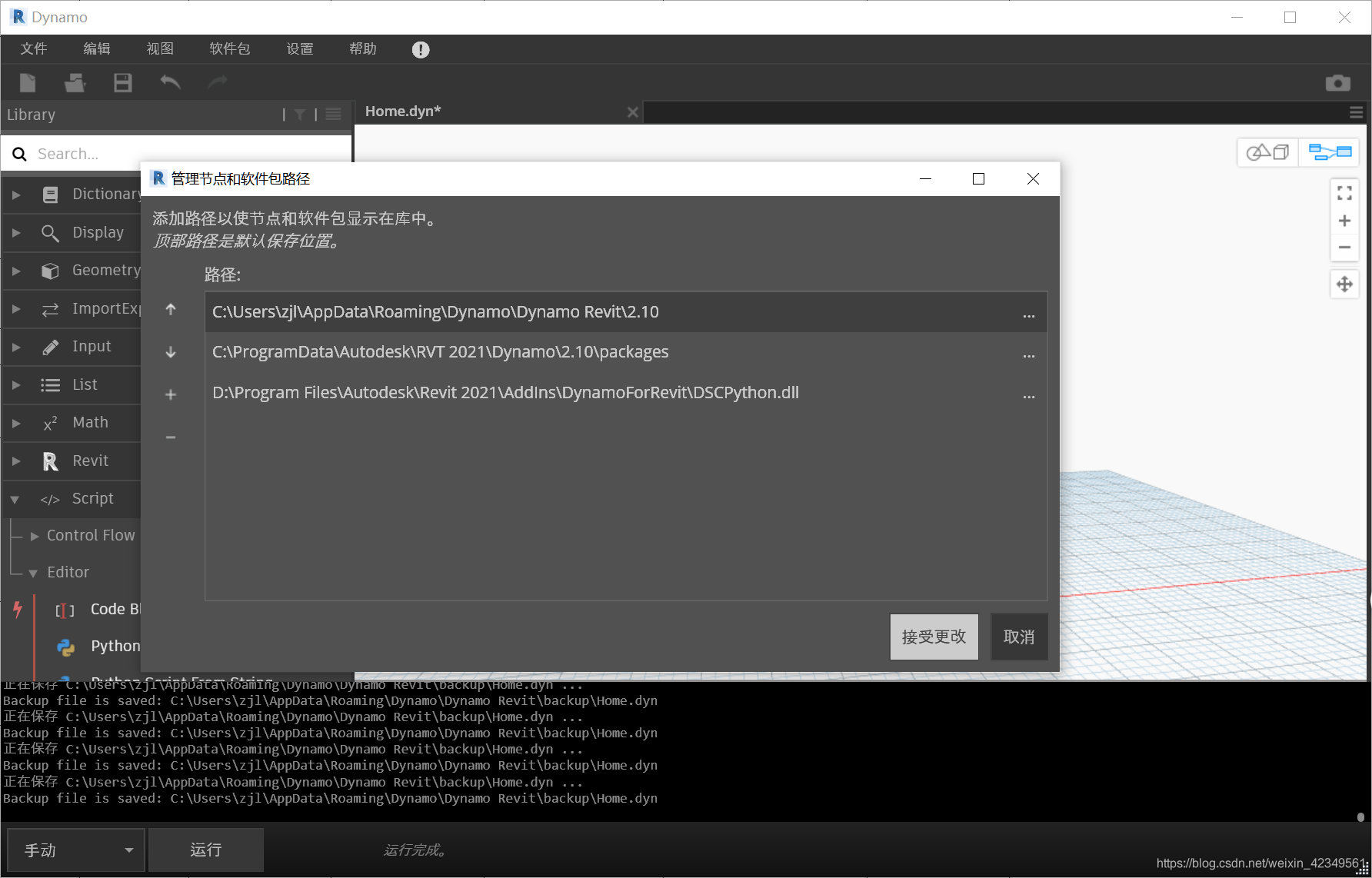Expand the ImportExport library category
This screenshot has height=878, width=1372.
pos(16,308)
